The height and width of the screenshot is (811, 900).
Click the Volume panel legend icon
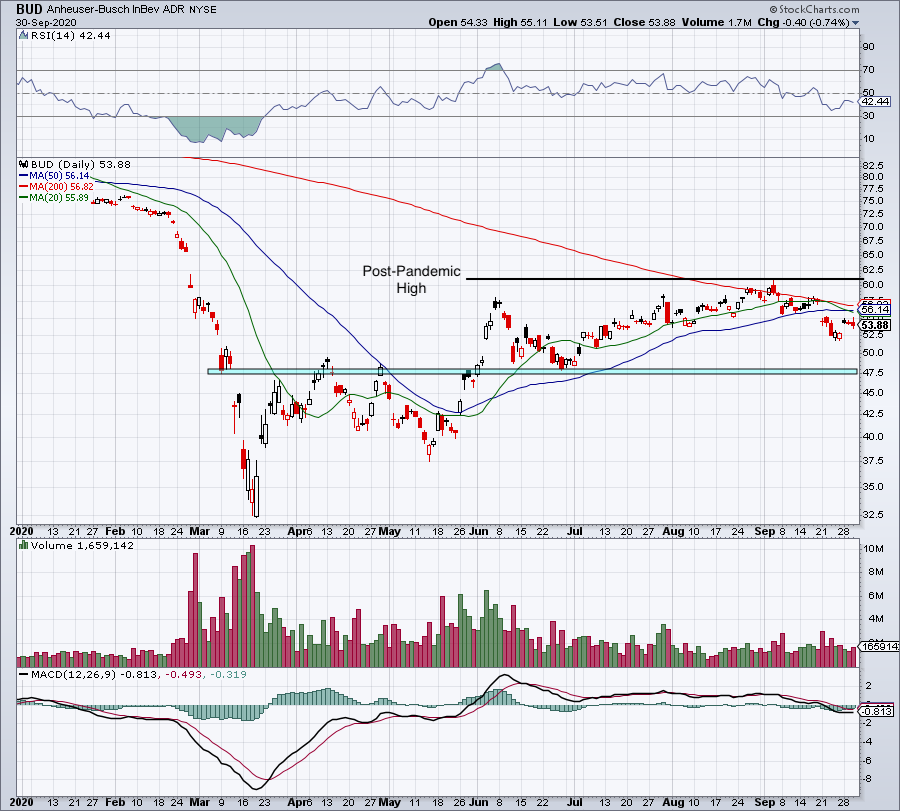24,545
